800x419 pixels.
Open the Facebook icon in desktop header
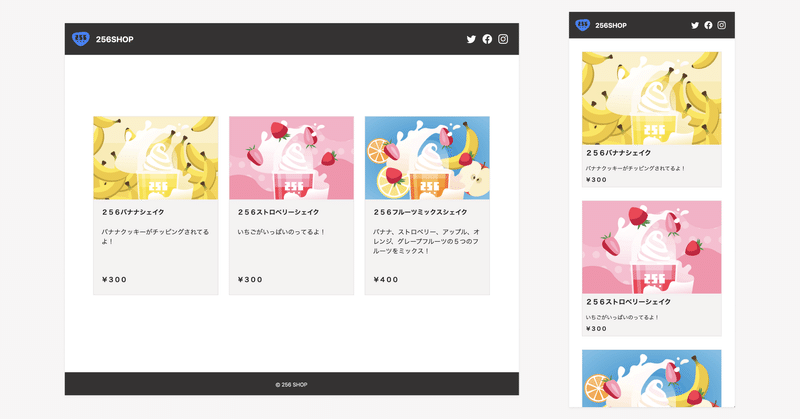tap(487, 39)
